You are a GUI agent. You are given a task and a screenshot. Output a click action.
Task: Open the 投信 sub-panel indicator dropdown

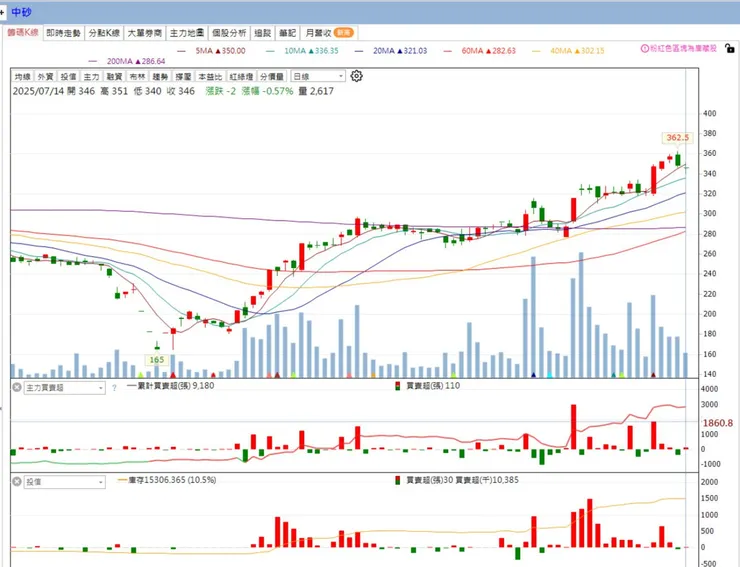(64, 482)
